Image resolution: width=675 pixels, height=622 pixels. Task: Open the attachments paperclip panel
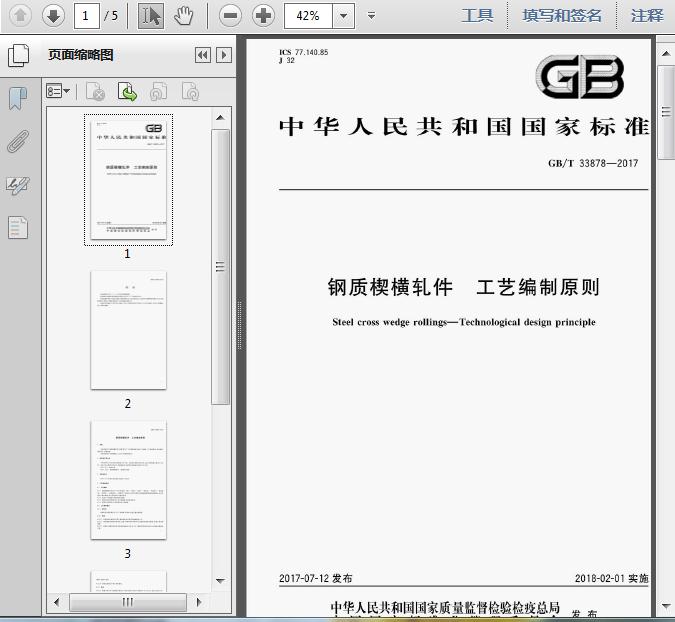point(18,142)
